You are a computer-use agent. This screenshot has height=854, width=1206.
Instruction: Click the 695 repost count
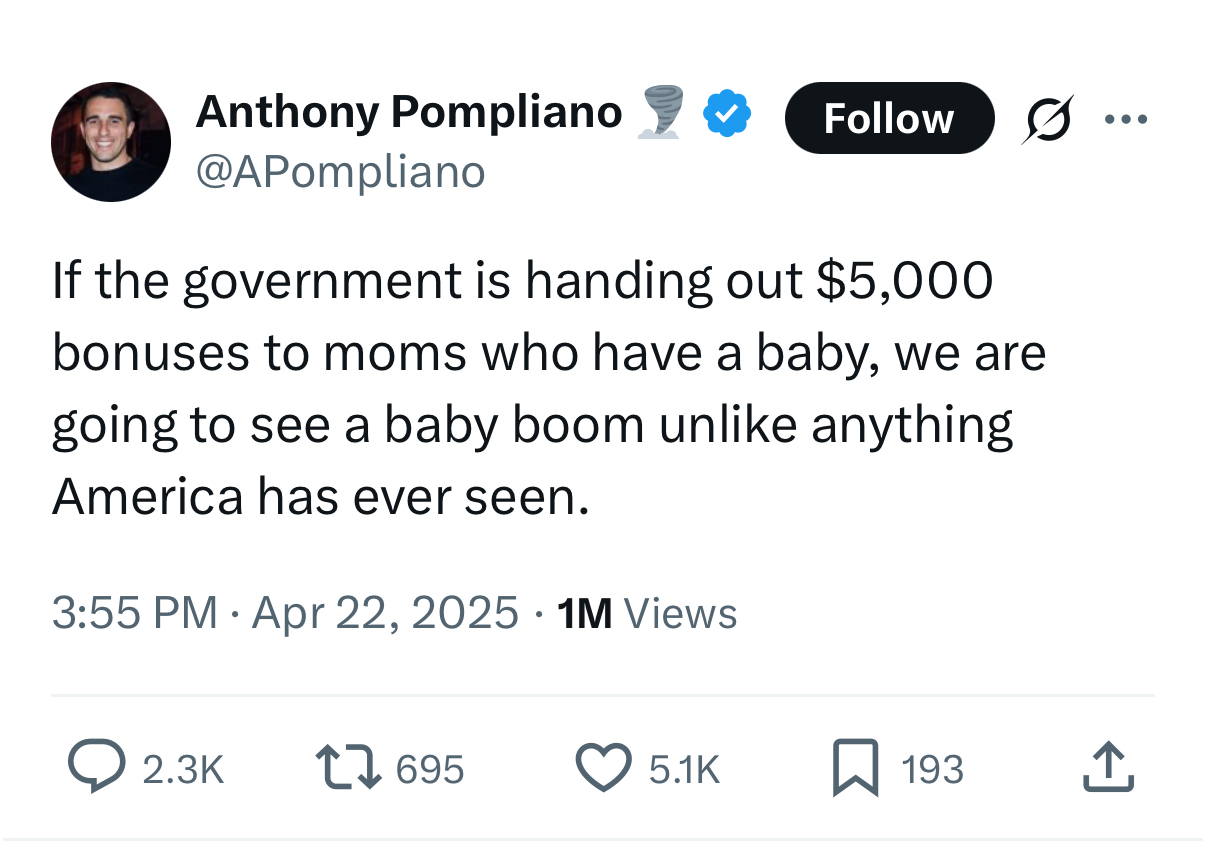pos(430,769)
